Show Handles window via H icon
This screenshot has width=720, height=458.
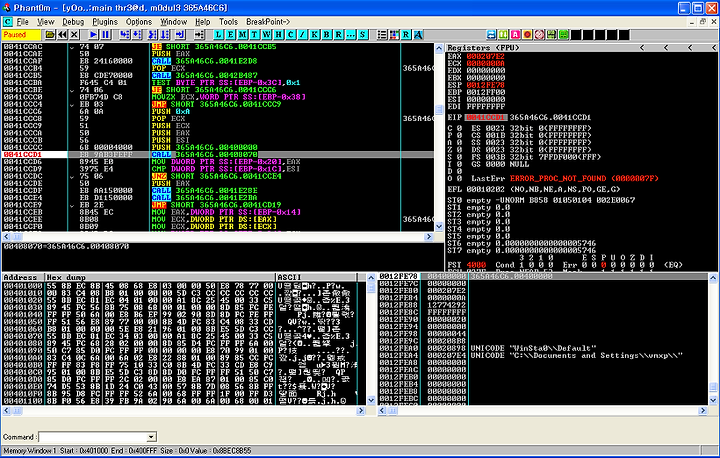click(278, 34)
